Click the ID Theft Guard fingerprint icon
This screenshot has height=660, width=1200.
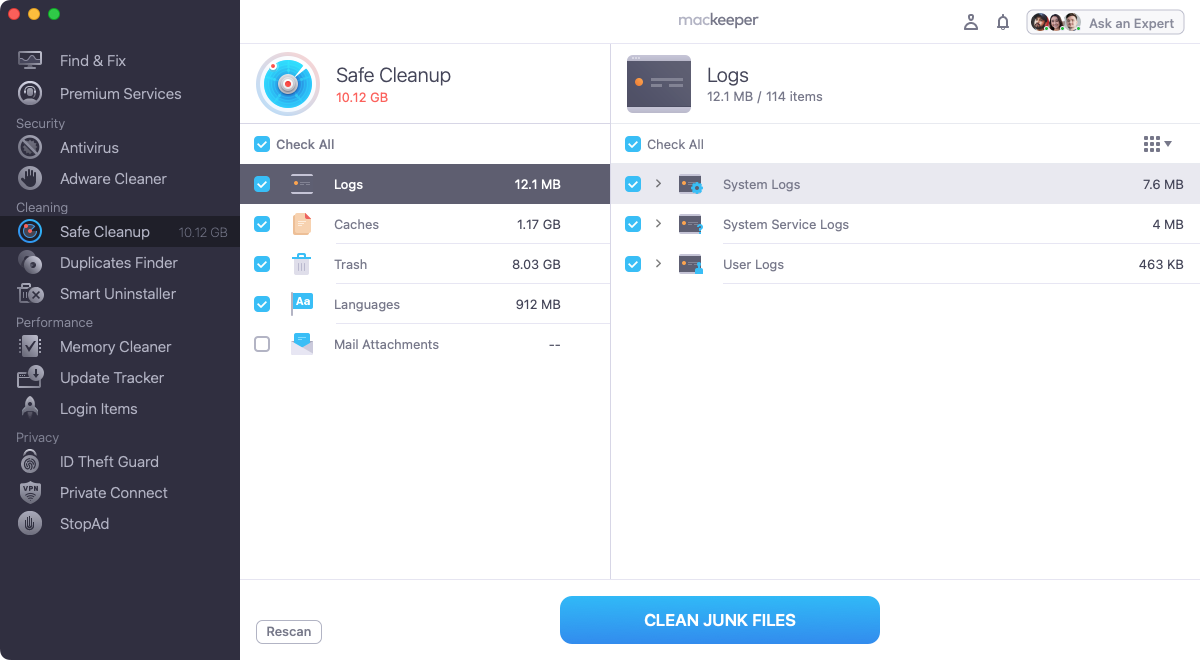pyautogui.click(x=30, y=461)
